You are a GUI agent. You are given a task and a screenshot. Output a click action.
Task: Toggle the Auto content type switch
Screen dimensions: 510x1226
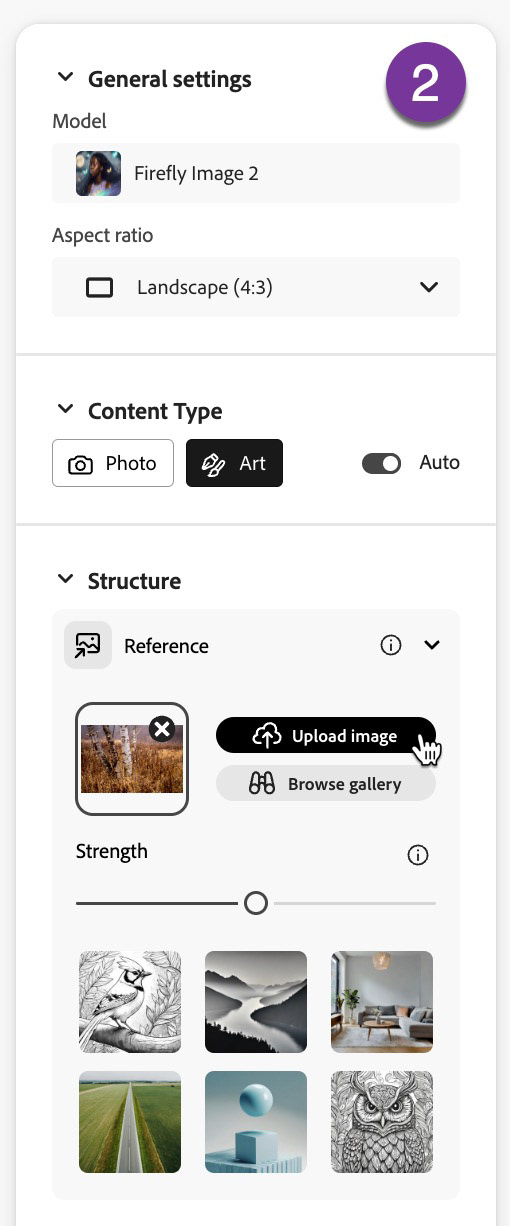click(x=381, y=463)
